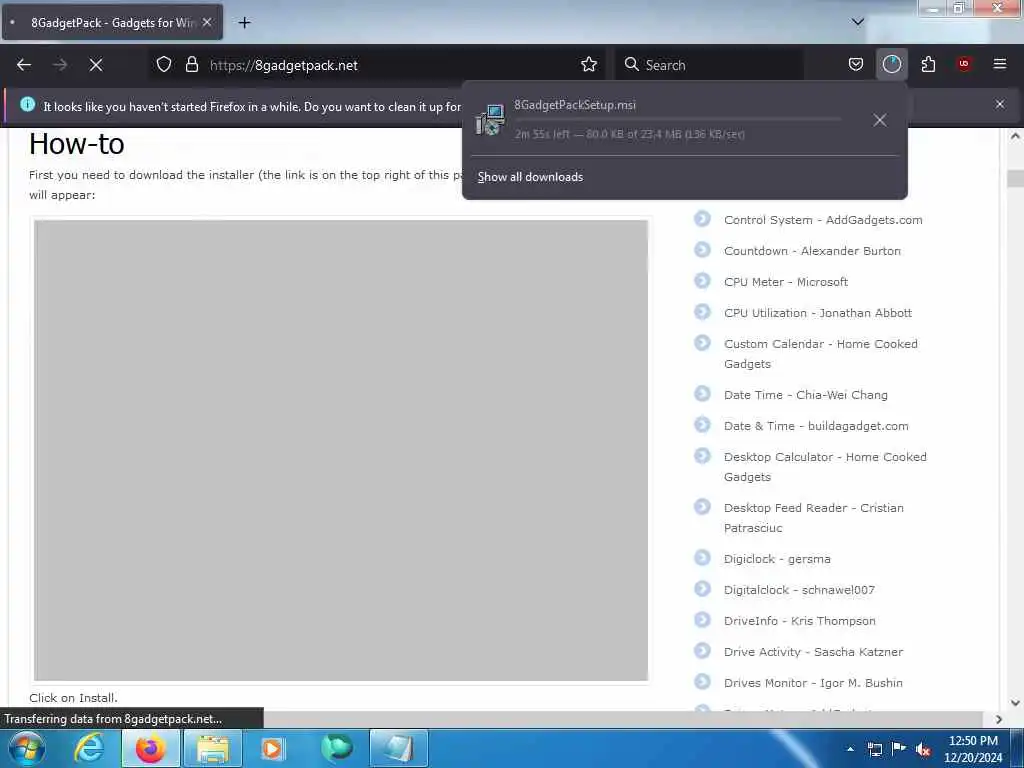Open Desktop Calculator - Home Cooked Gadgets link
This screenshot has height=768, width=1024.
825,467
